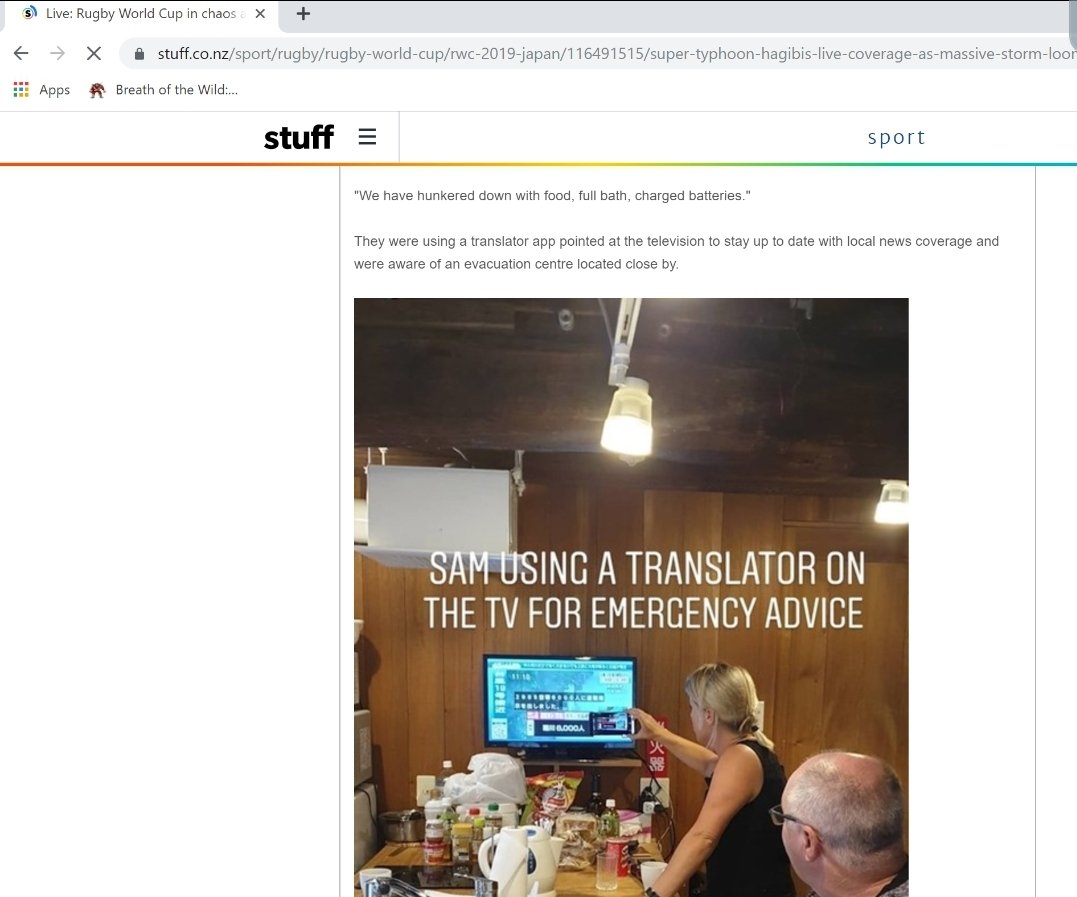Select the Live: Rugby World Cup tab
The width and height of the screenshot is (1077, 897).
141,14
